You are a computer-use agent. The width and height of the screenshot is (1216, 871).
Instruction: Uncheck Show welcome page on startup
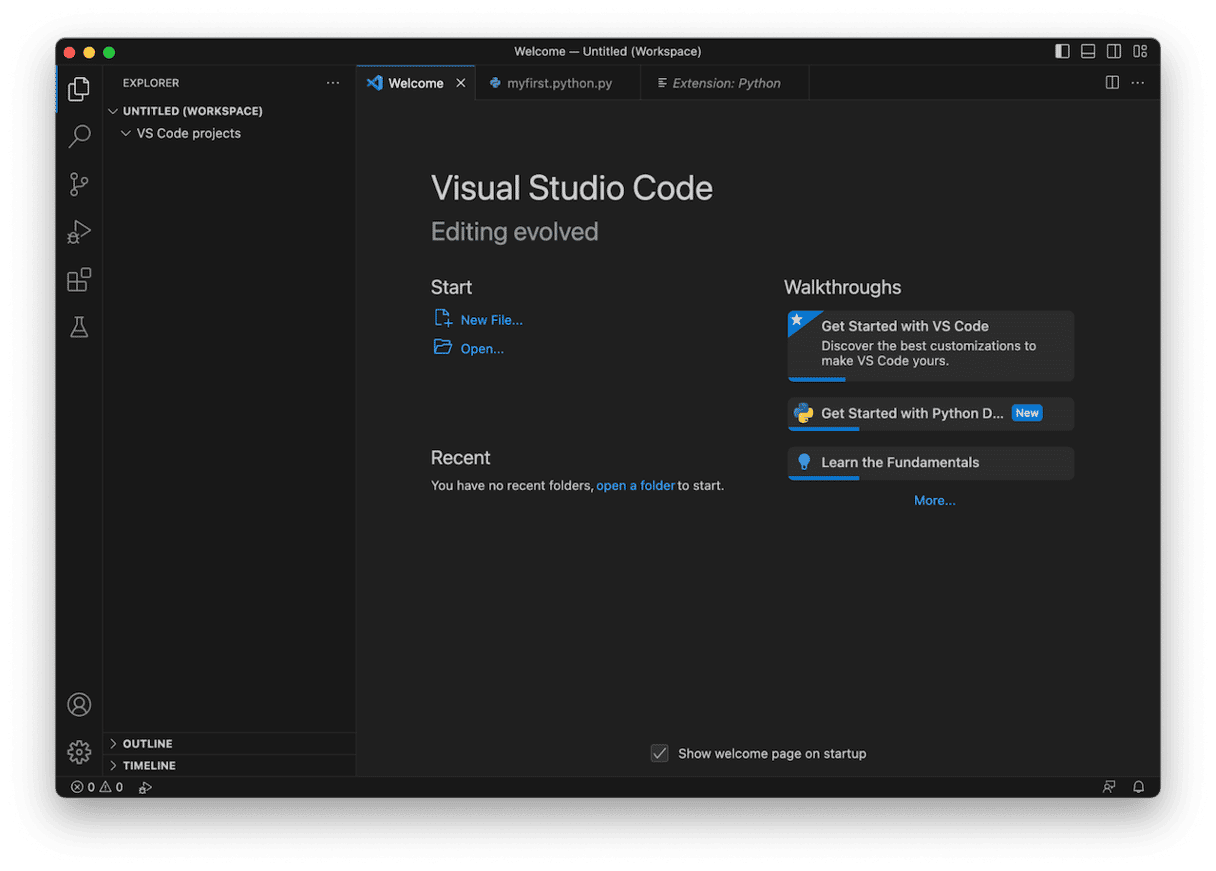coord(659,754)
